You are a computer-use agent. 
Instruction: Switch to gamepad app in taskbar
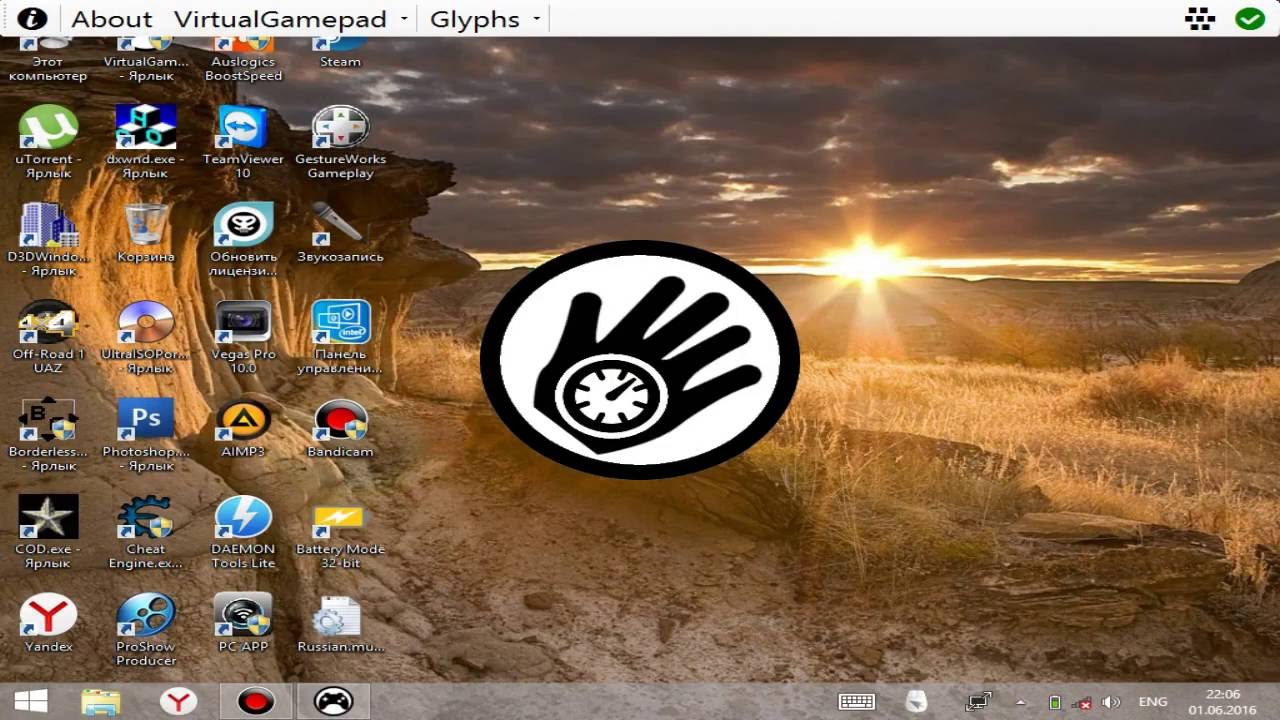[x=333, y=702]
